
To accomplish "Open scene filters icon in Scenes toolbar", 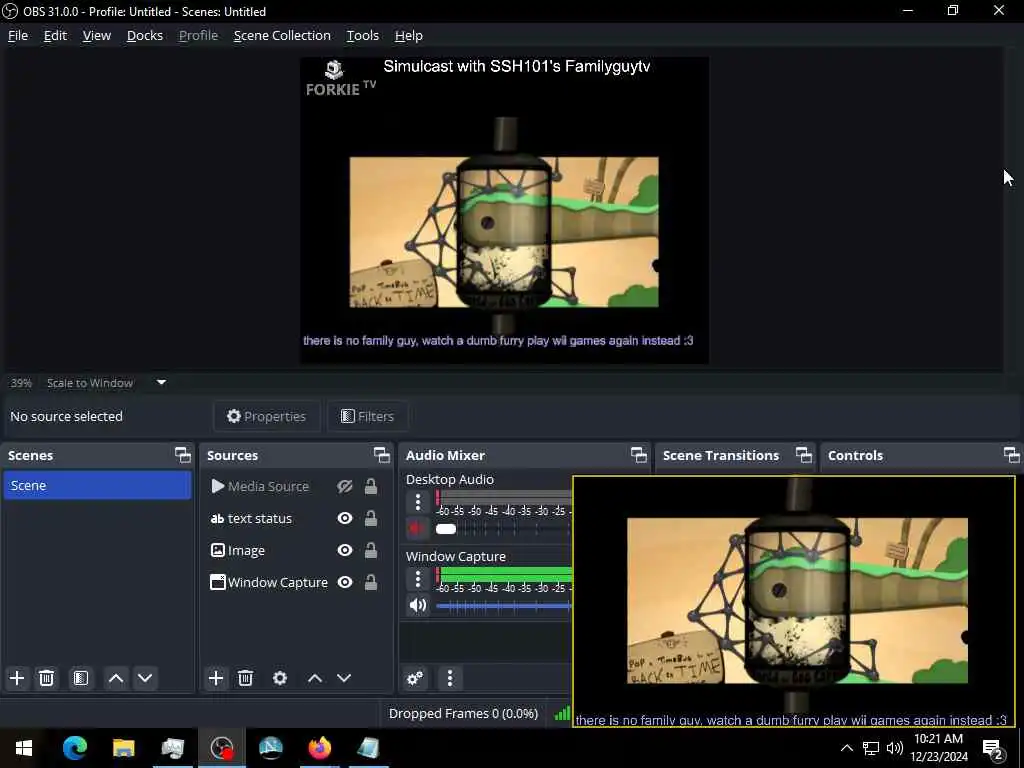I will 80,678.
